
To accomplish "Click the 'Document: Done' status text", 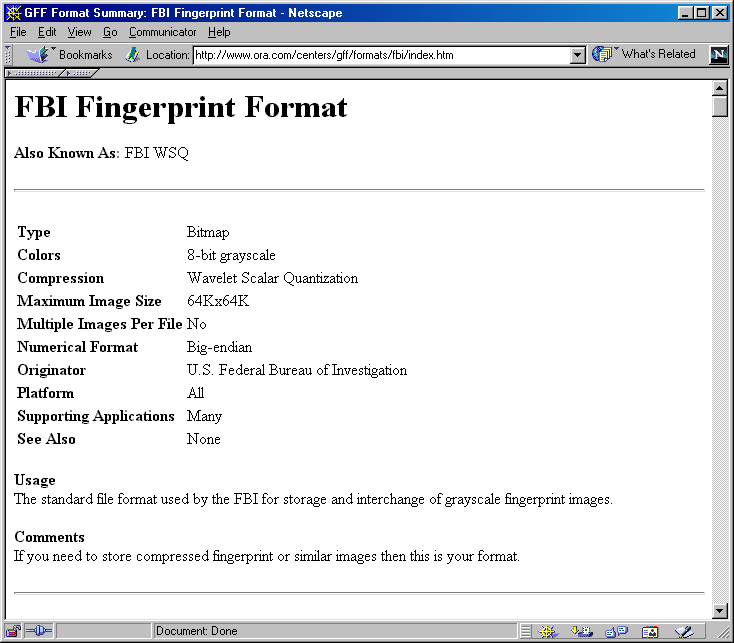I will pyautogui.click(x=196, y=631).
